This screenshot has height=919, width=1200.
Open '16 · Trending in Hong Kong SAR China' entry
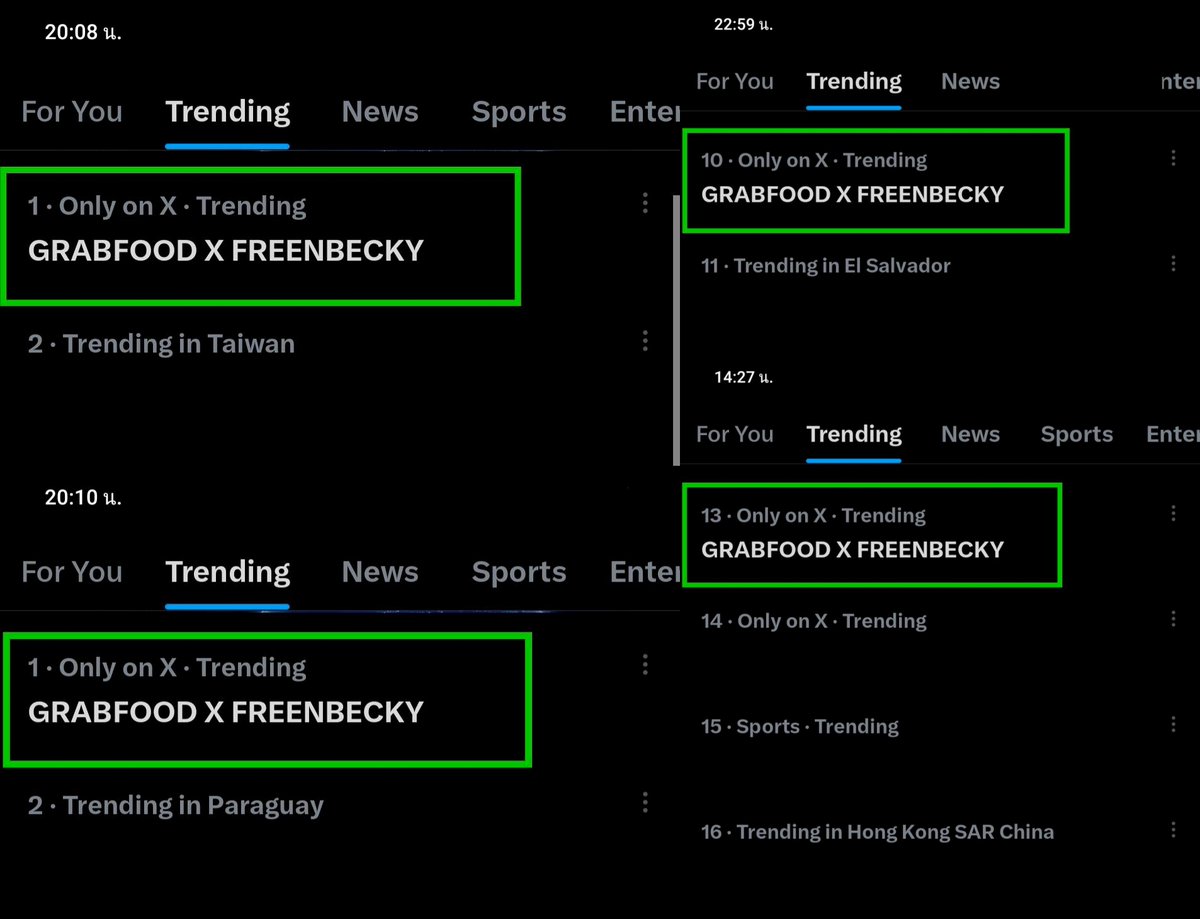(877, 832)
